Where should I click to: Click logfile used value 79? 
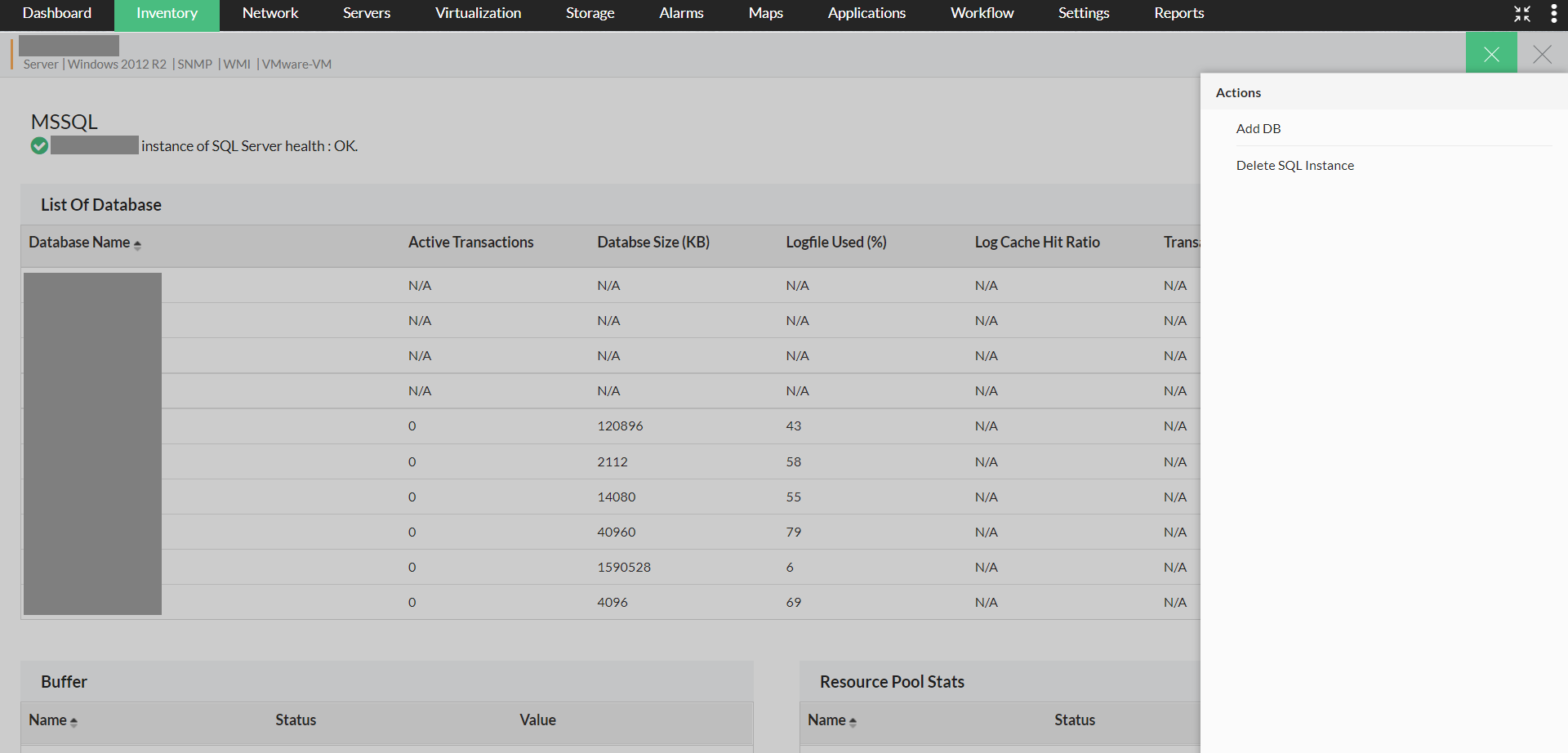pos(794,532)
